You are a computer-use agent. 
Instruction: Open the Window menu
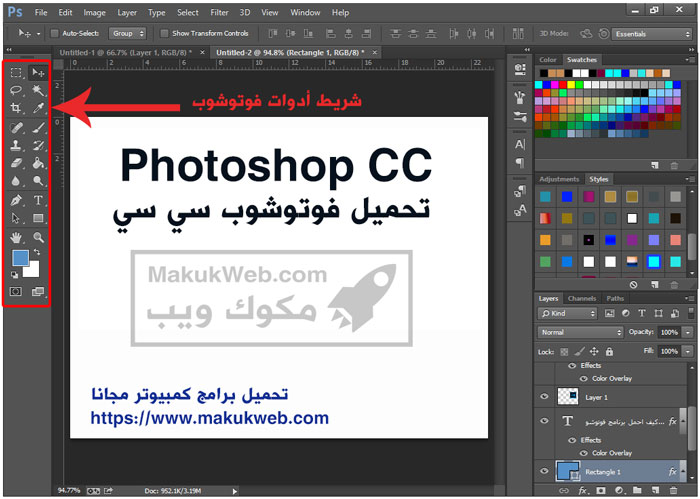click(305, 12)
